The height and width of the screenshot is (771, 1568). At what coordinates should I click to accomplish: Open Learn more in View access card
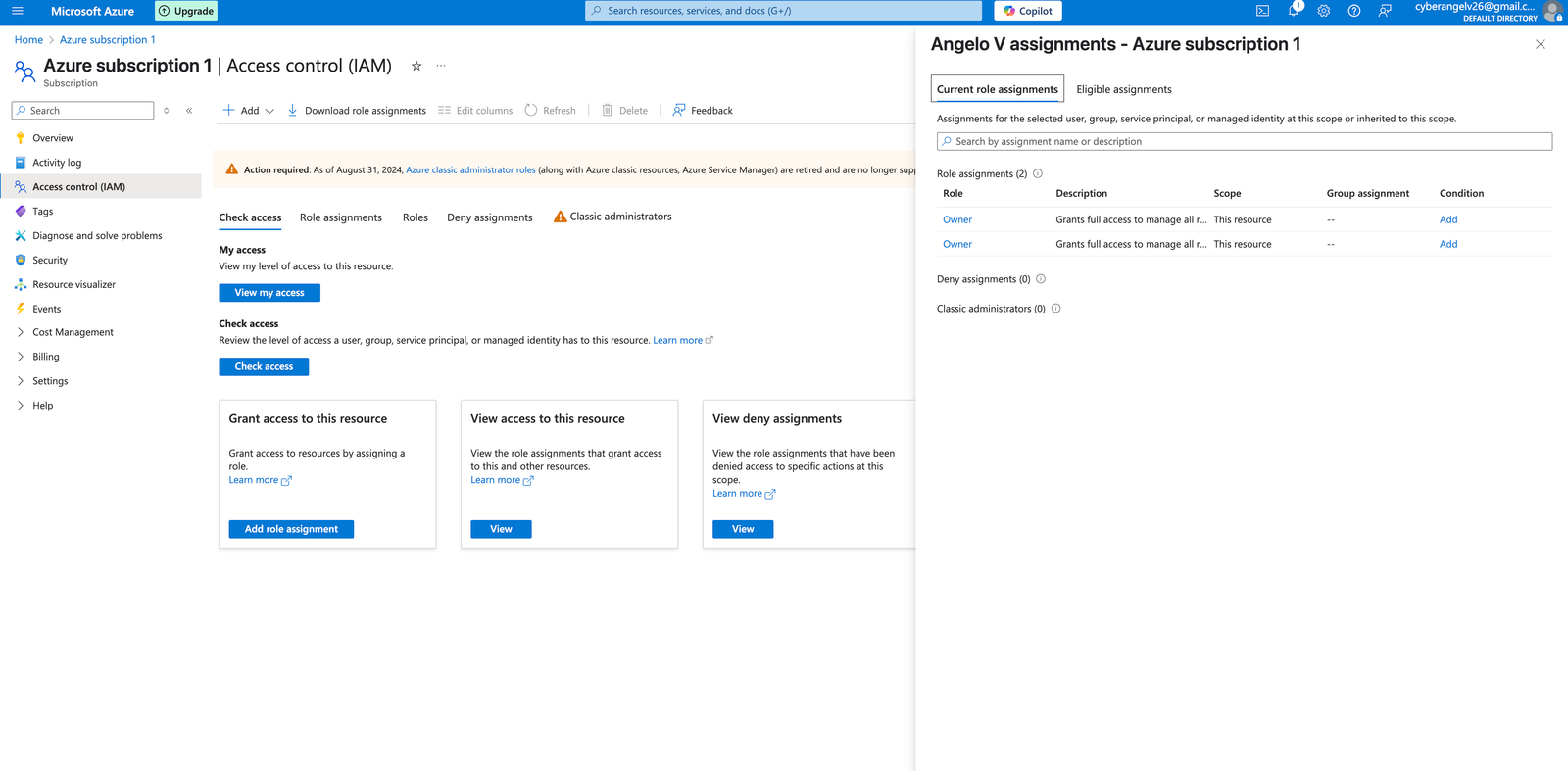coord(502,480)
